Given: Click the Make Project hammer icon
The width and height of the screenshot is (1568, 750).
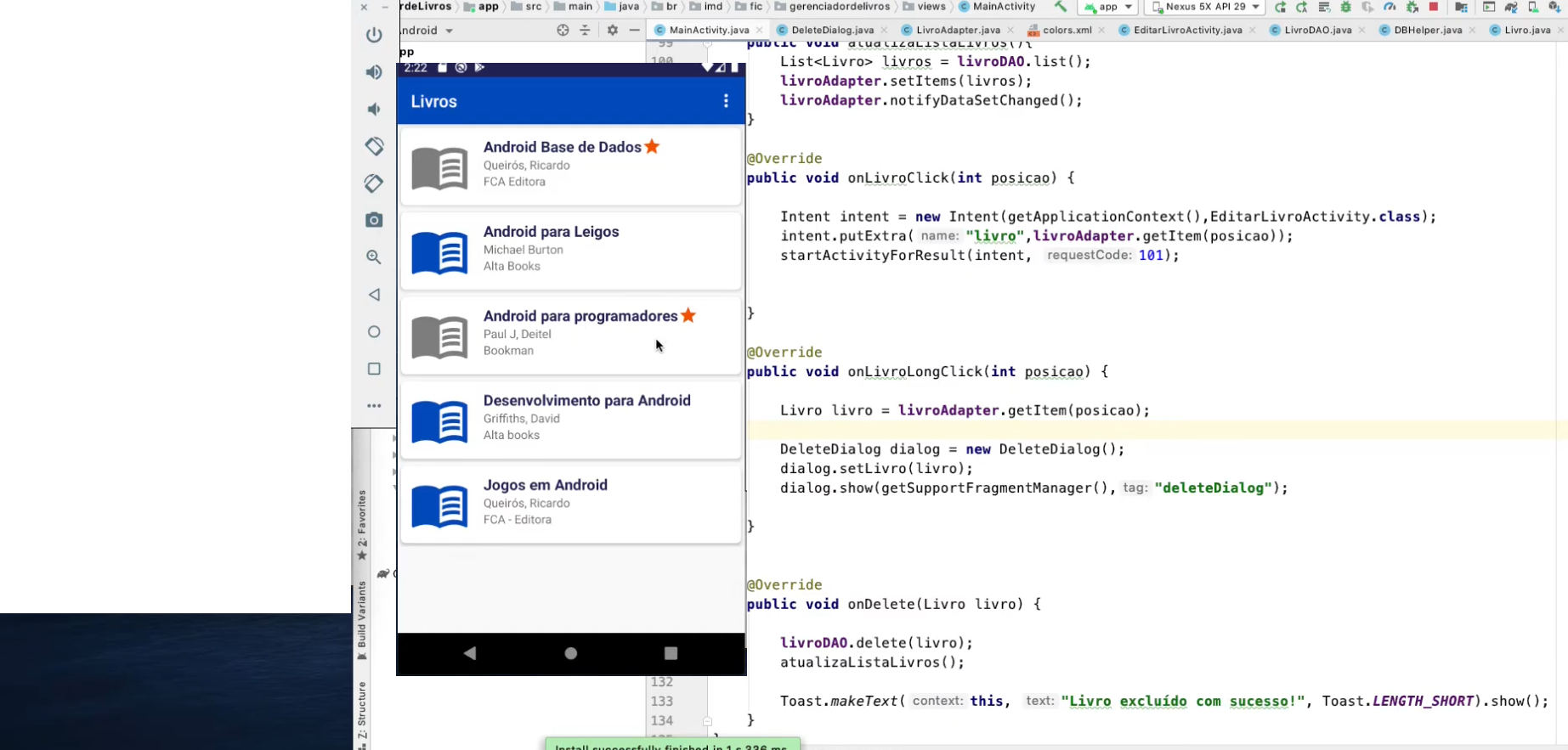Looking at the screenshot, I should [1061, 7].
